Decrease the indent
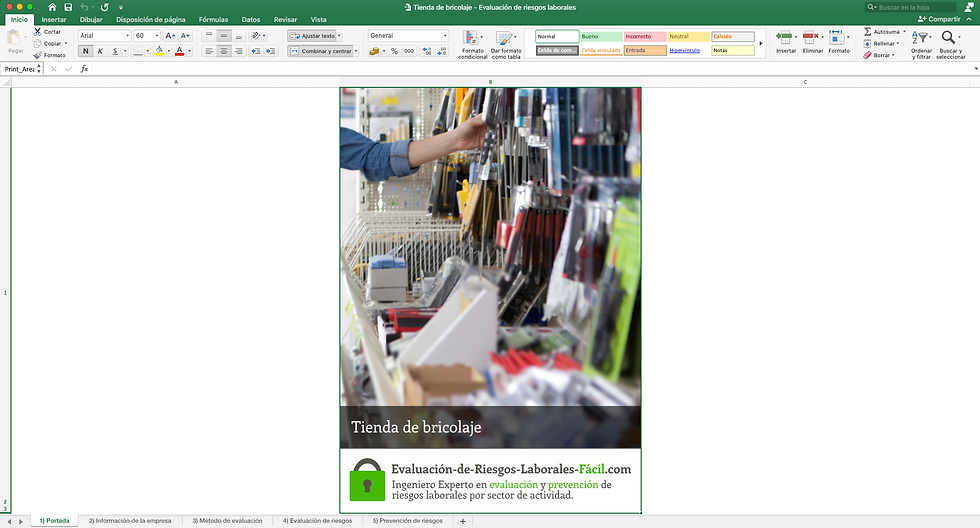The height and width of the screenshot is (528, 980). click(256, 51)
